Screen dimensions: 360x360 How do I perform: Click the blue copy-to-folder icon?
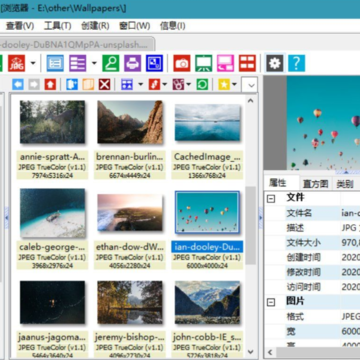point(72,84)
